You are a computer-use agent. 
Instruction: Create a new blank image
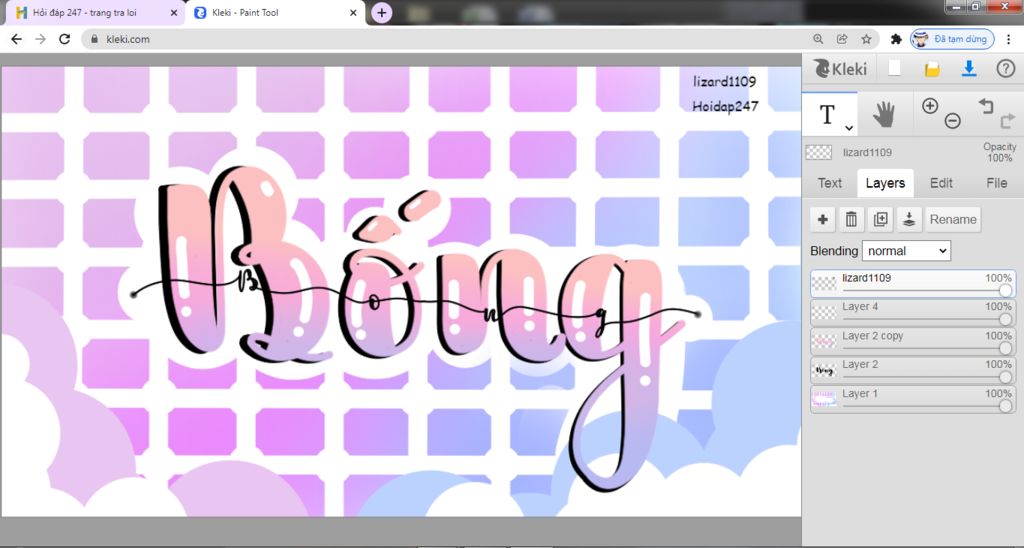tap(894, 68)
